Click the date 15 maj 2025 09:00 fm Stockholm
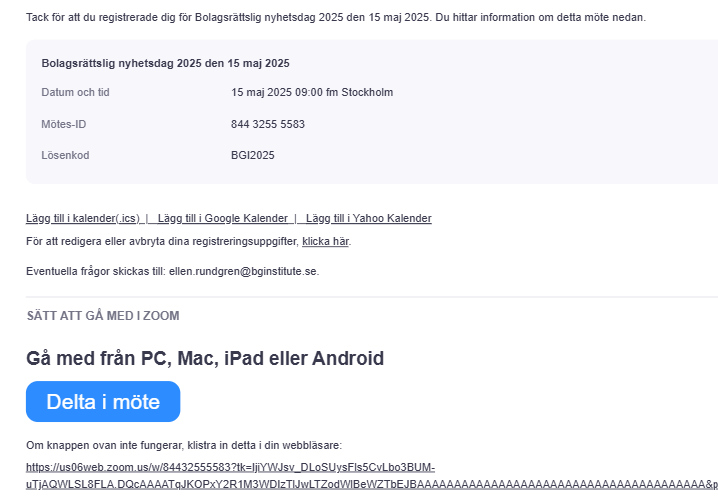The height and width of the screenshot is (499, 718). point(312,93)
